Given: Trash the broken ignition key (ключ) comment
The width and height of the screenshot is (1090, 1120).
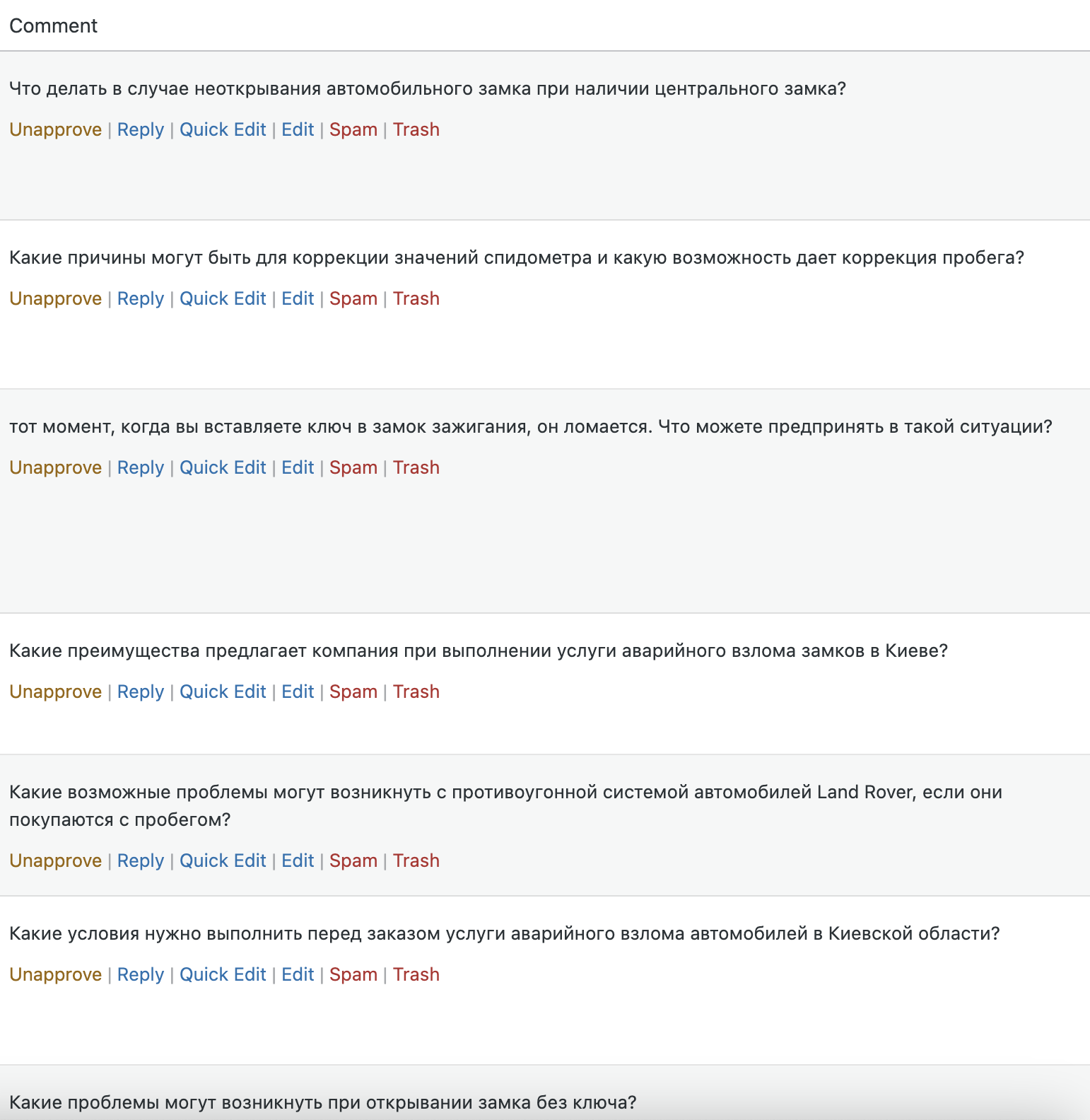Looking at the screenshot, I should (x=416, y=468).
